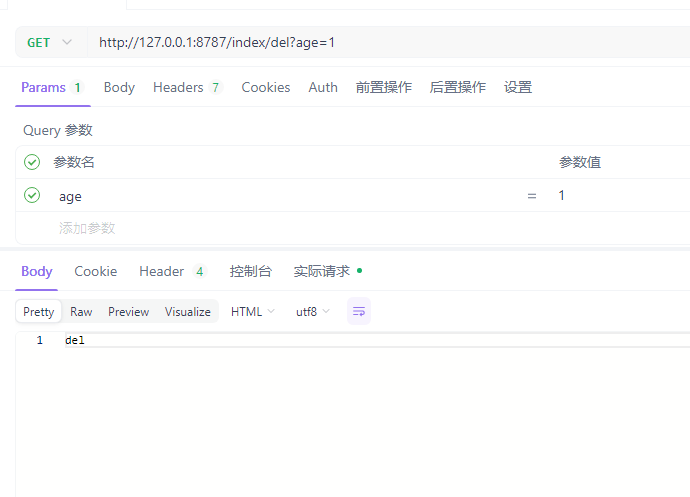Switch response view to Raw
Screen dimensions: 690x497
81,312
